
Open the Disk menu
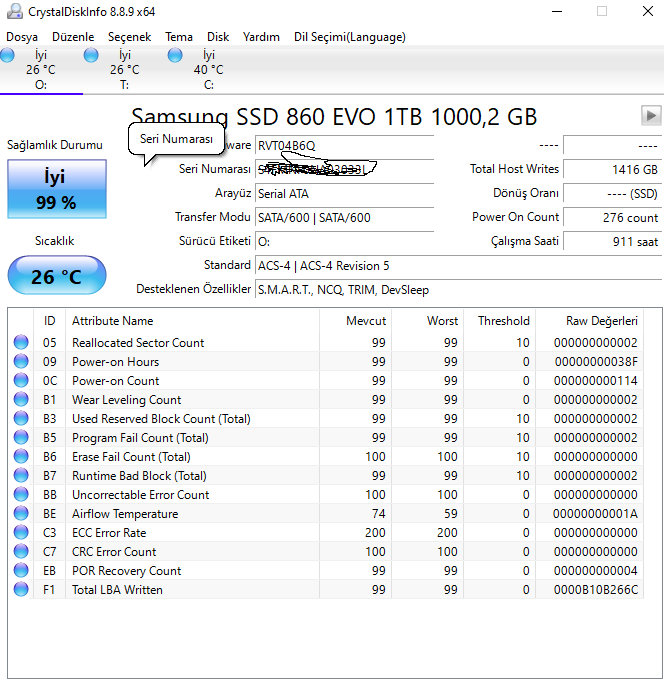(x=218, y=37)
